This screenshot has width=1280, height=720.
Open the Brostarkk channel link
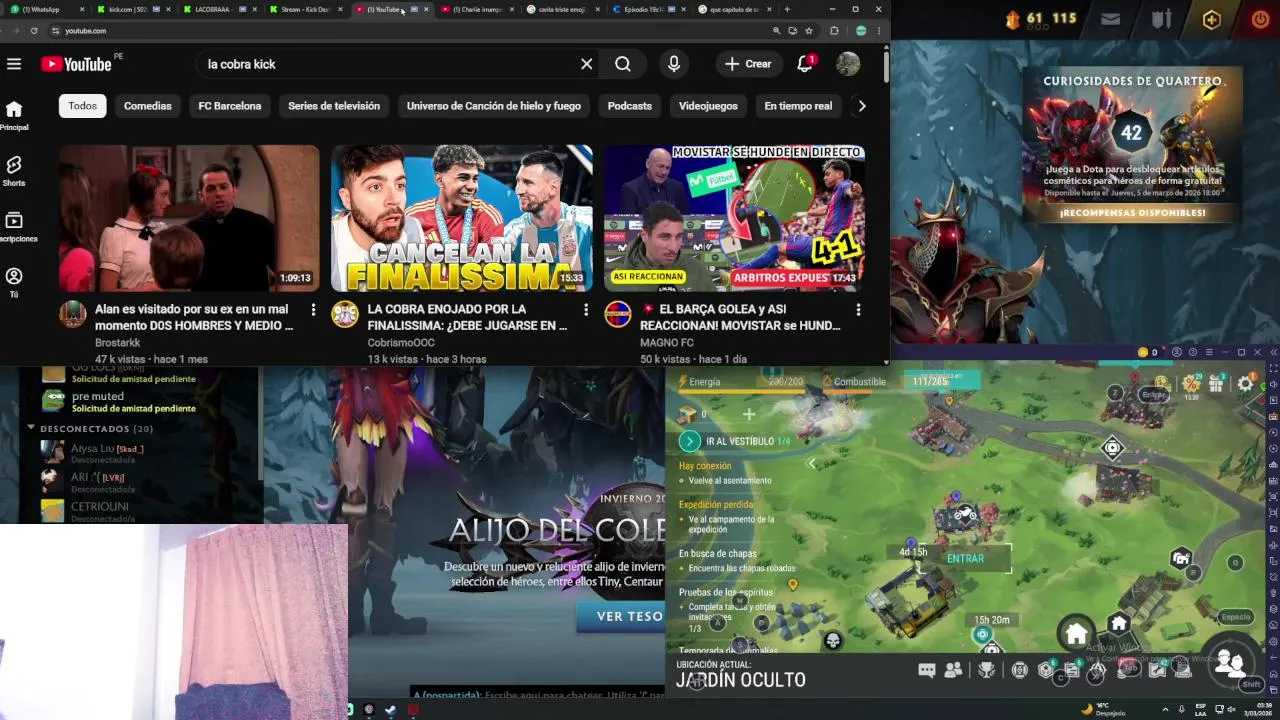point(118,343)
